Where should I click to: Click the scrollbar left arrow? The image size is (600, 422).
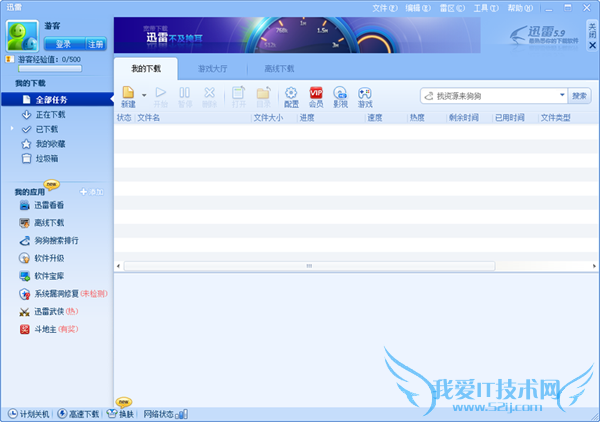[x=118, y=266]
